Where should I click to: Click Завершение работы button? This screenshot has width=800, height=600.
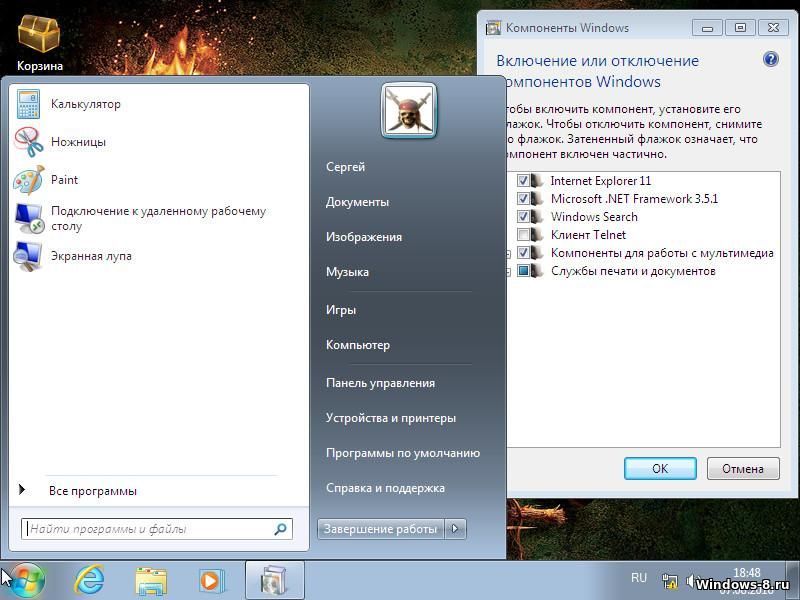[x=381, y=529]
